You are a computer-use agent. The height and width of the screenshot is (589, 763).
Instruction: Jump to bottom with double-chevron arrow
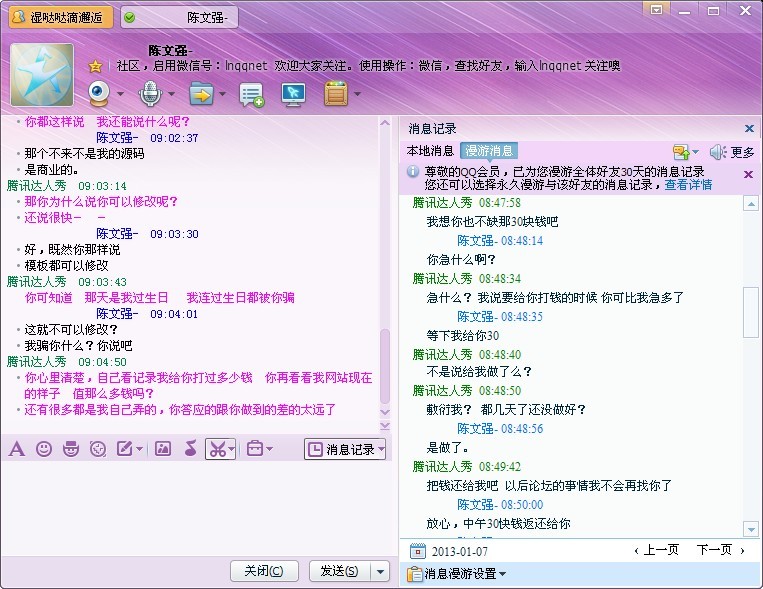(385, 426)
